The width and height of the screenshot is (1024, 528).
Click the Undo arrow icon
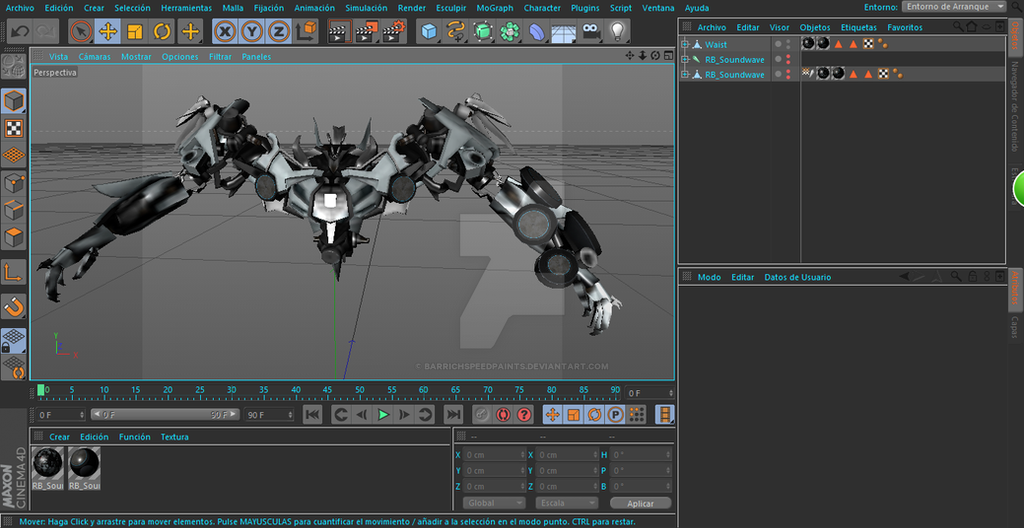(20, 31)
